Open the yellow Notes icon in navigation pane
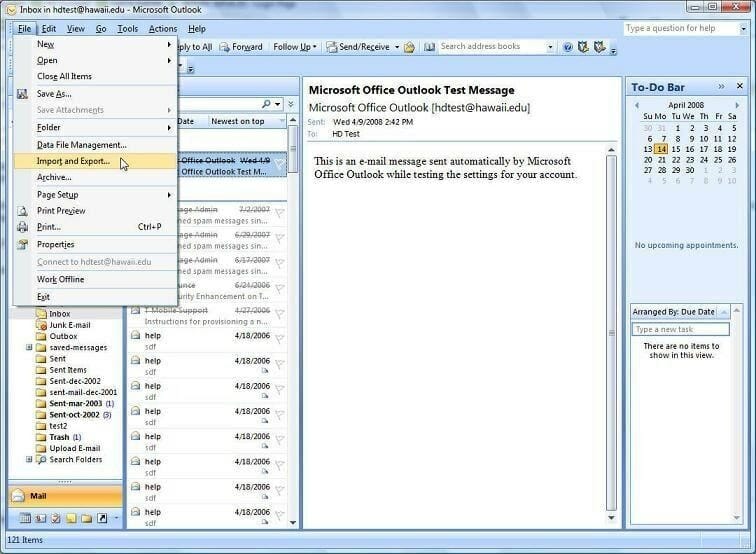Screen dimensions: 756x554 coord(71,518)
